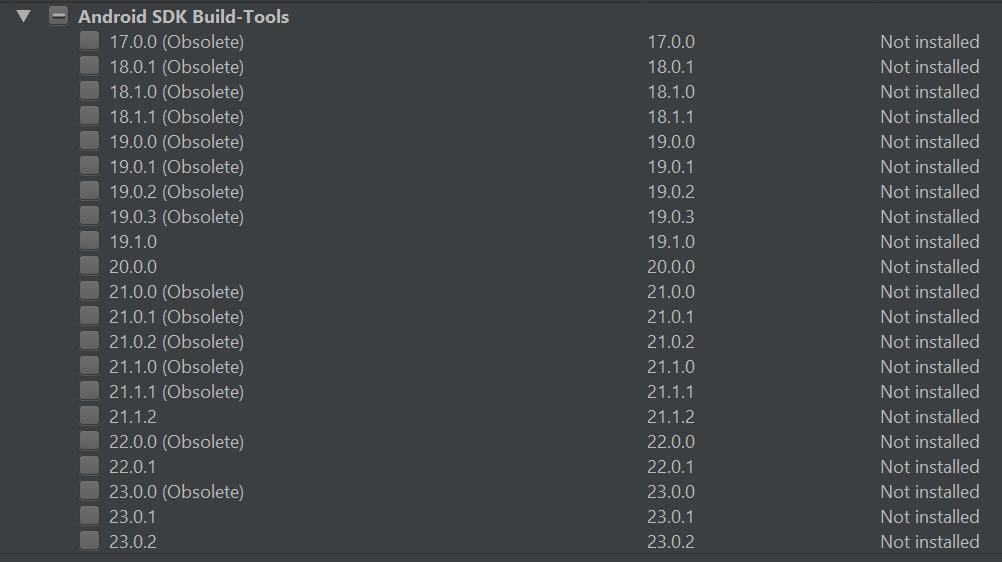Mark the 22.0.1 checkbox for install
This screenshot has height=562, width=1002.
click(x=90, y=466)
